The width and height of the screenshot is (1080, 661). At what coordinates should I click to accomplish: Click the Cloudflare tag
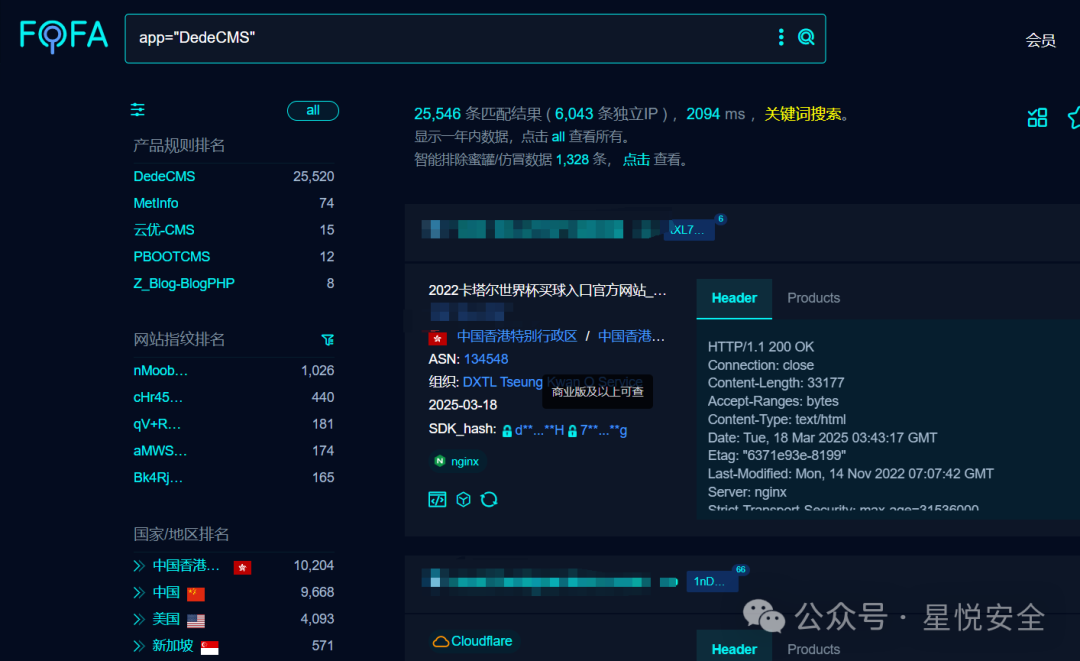[x=473, y=642]
